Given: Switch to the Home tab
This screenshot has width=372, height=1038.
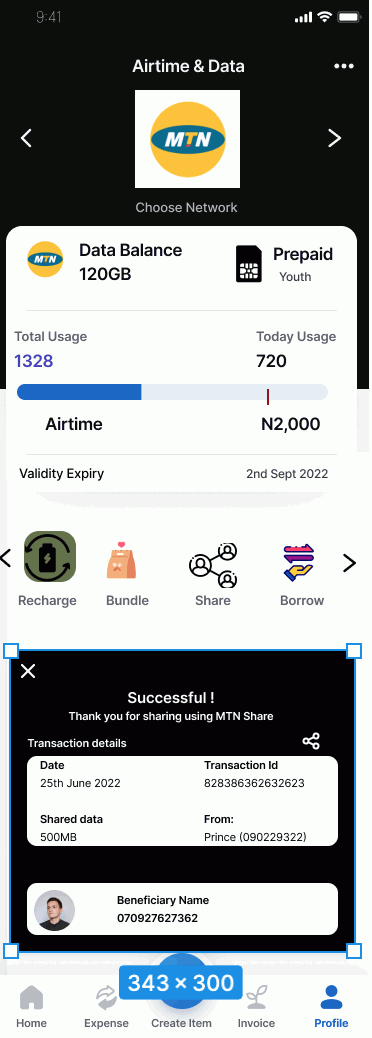Looking at the screenshot, I should coord(31,1006).
